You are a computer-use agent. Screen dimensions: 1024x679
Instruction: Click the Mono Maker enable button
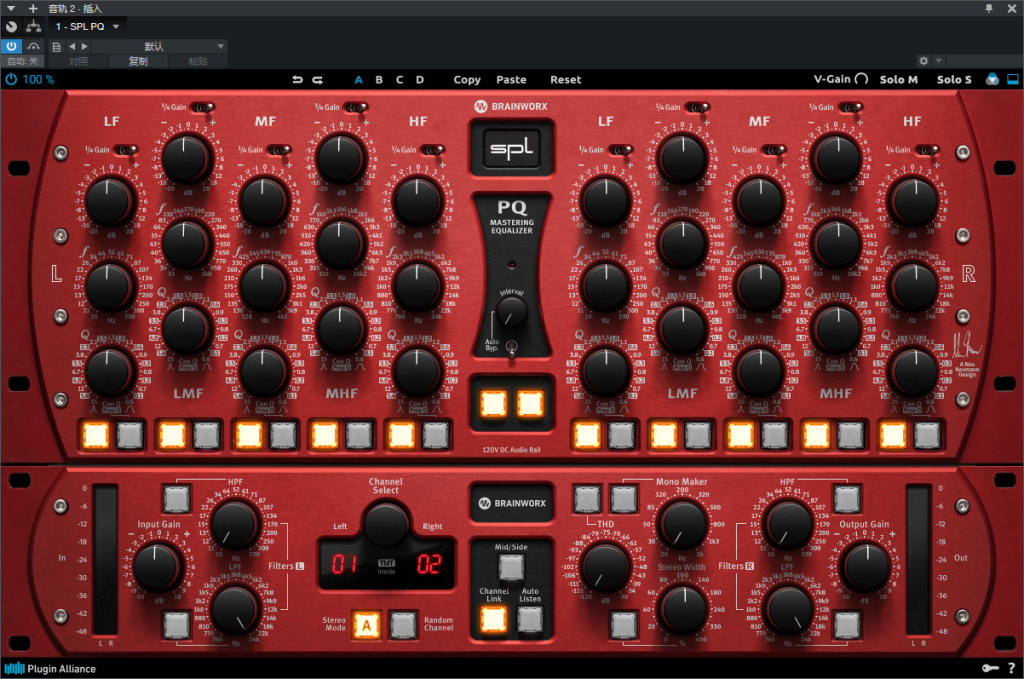pyautogui.click(x=624, y=499)
